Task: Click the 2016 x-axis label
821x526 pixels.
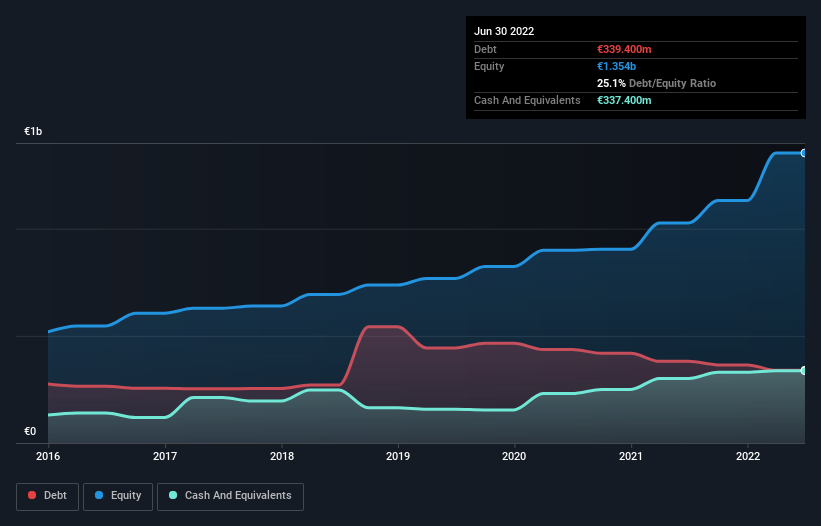Action: click(x=48, y=456)
